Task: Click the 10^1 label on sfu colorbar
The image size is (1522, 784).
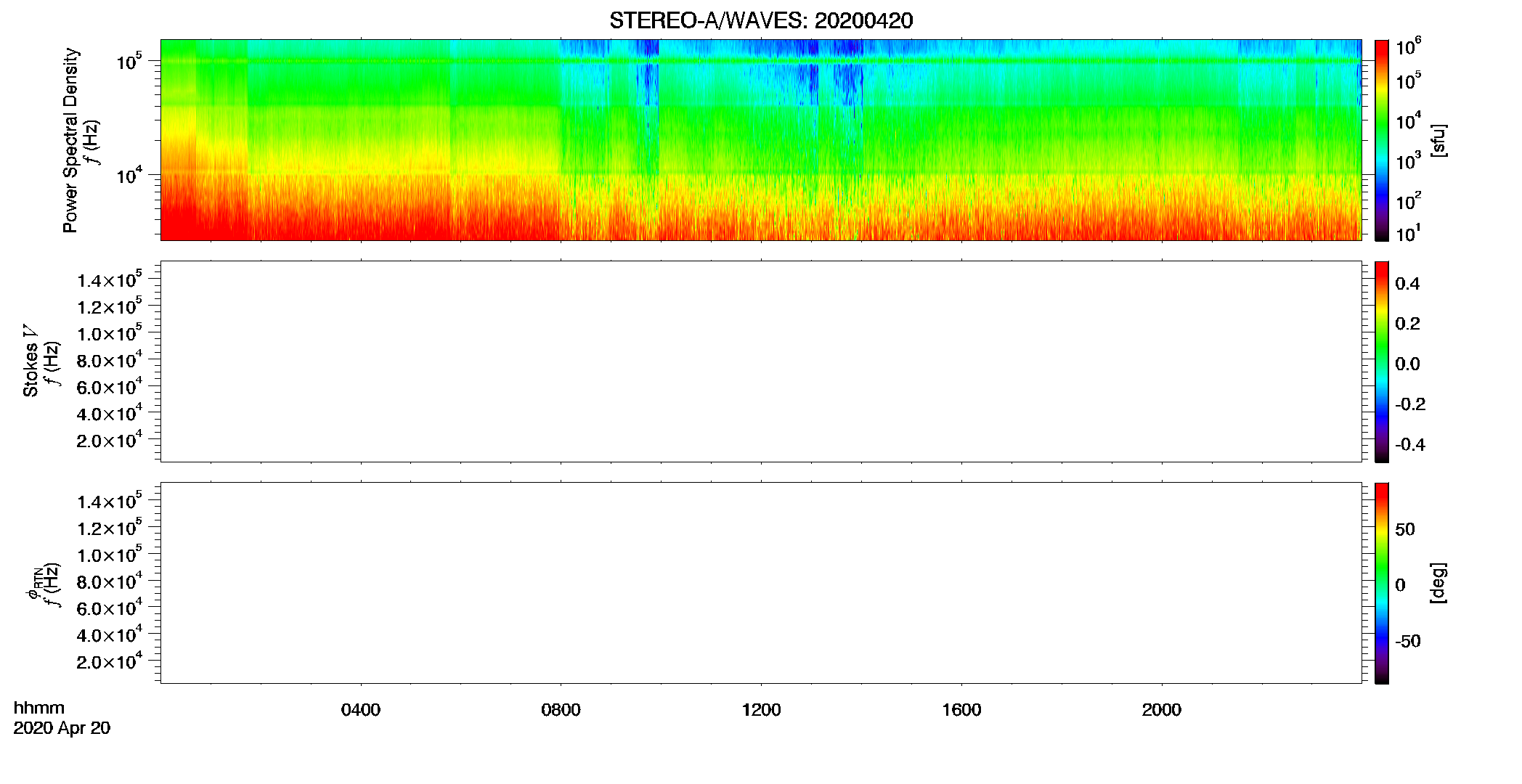Action: point(1409,234)
